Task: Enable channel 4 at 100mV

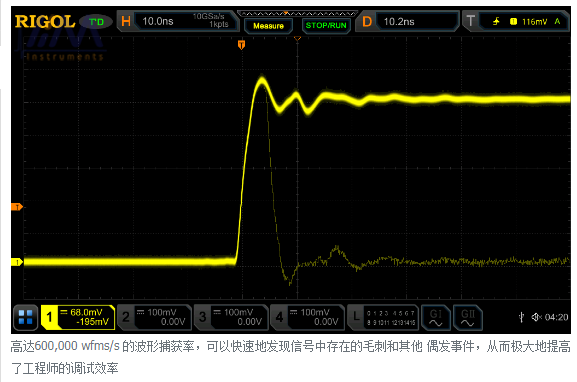Action: pos(308,317)
